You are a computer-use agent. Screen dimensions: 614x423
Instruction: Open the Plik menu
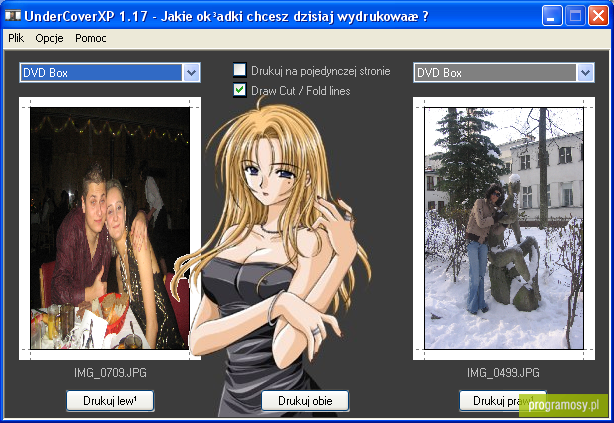coord(16,38)
